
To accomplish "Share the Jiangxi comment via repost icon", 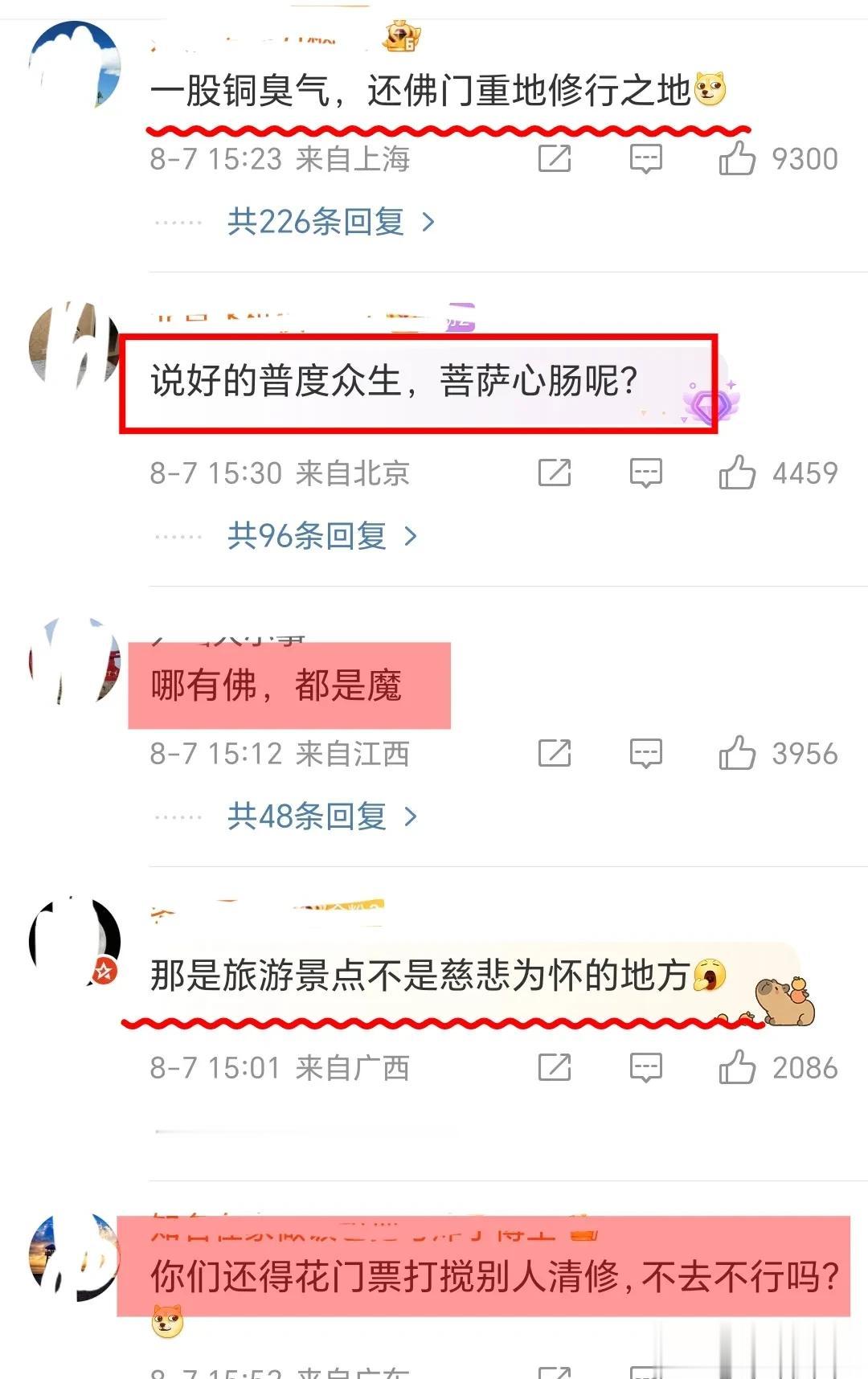I will coord(555,753).
